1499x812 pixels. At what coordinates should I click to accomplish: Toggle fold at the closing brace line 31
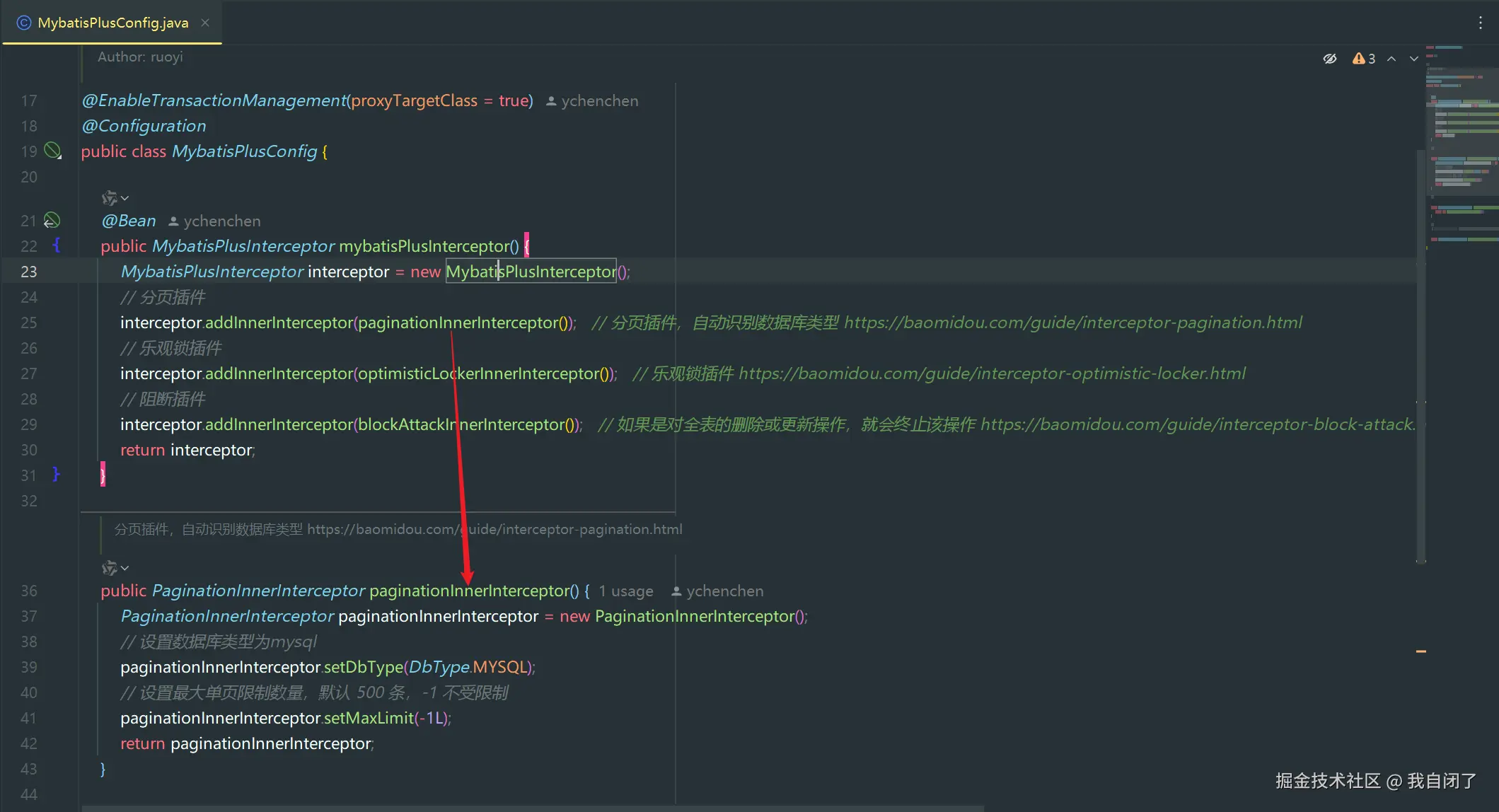pos(57,475)
